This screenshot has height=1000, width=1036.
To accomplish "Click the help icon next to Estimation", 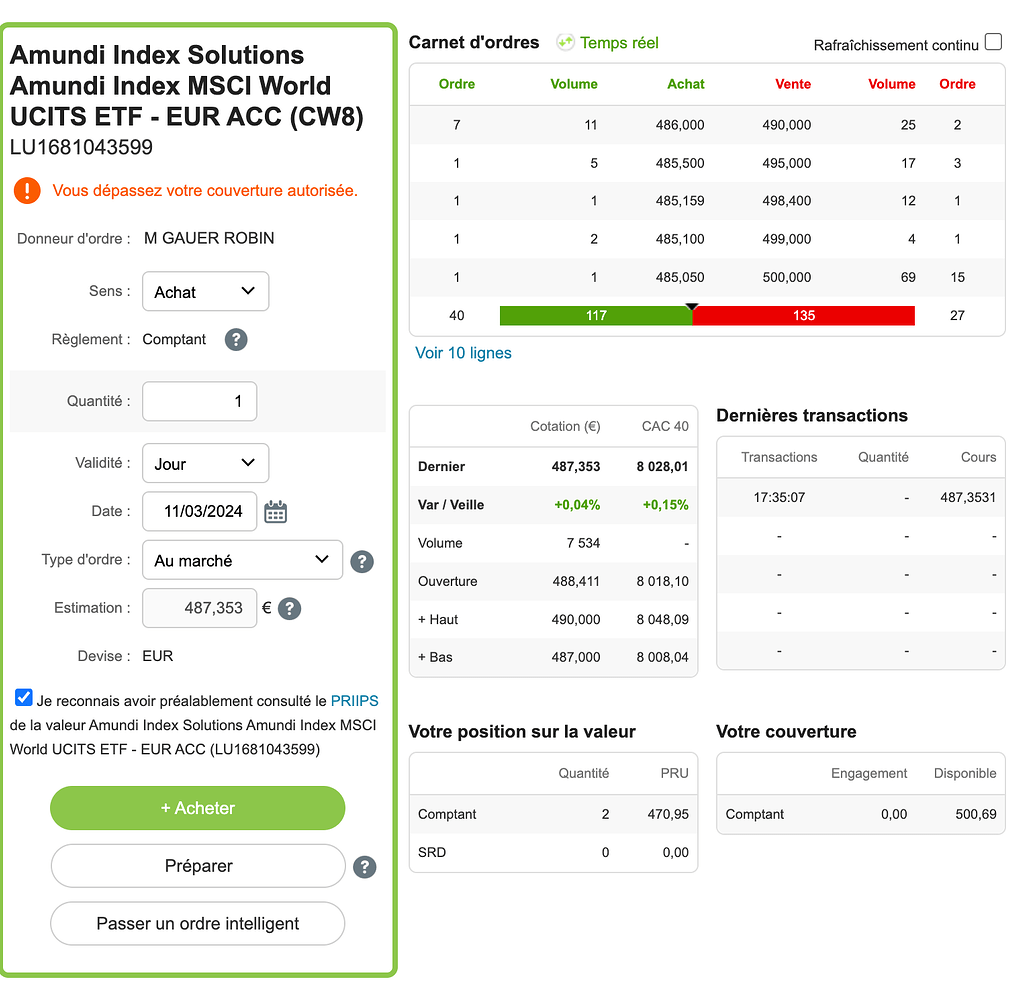I will click(x=289, y=608).
